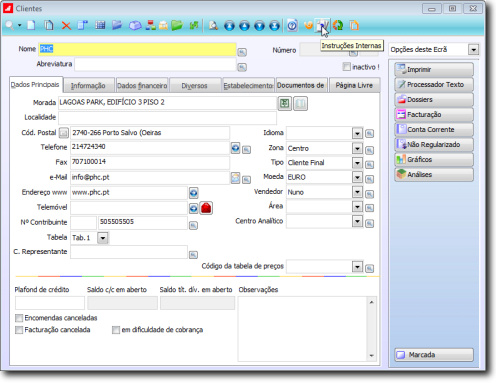Click the envelope mail toolbar icon

point(163,25)
